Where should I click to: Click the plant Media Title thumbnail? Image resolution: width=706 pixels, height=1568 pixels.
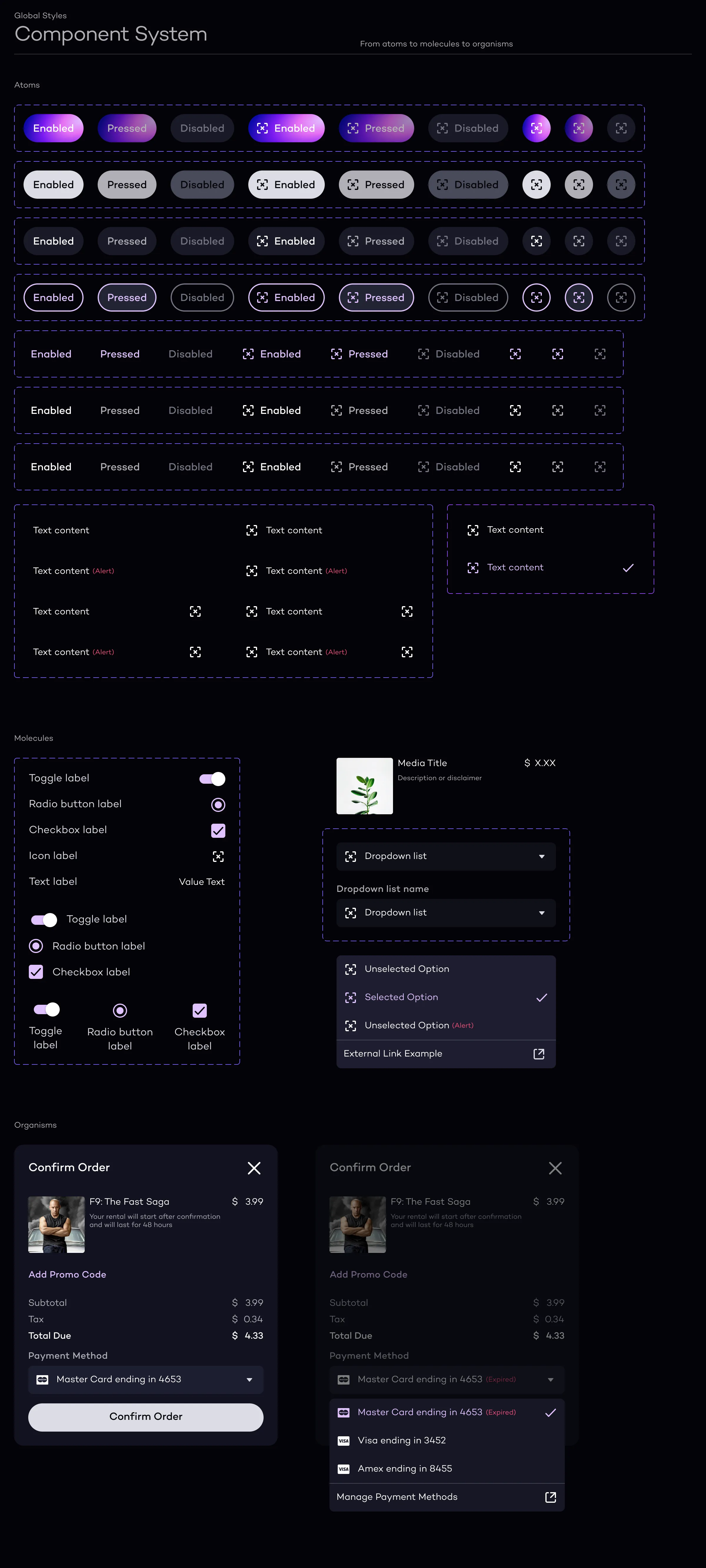(364, 786)
